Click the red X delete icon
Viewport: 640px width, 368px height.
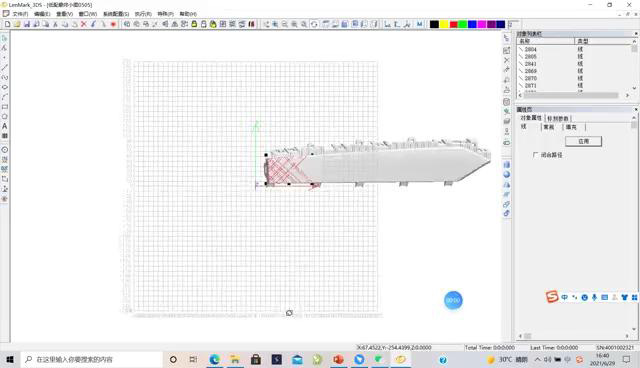click(84, 24)
